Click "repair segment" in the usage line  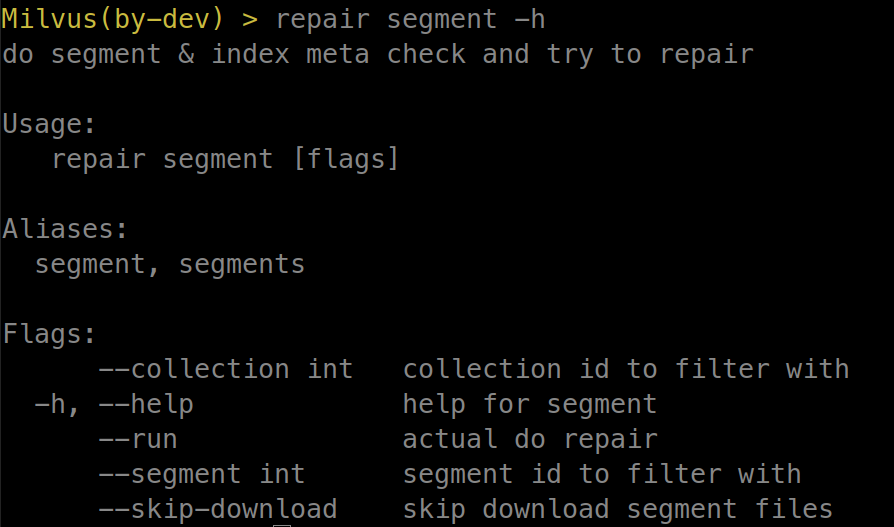point(162,158)
